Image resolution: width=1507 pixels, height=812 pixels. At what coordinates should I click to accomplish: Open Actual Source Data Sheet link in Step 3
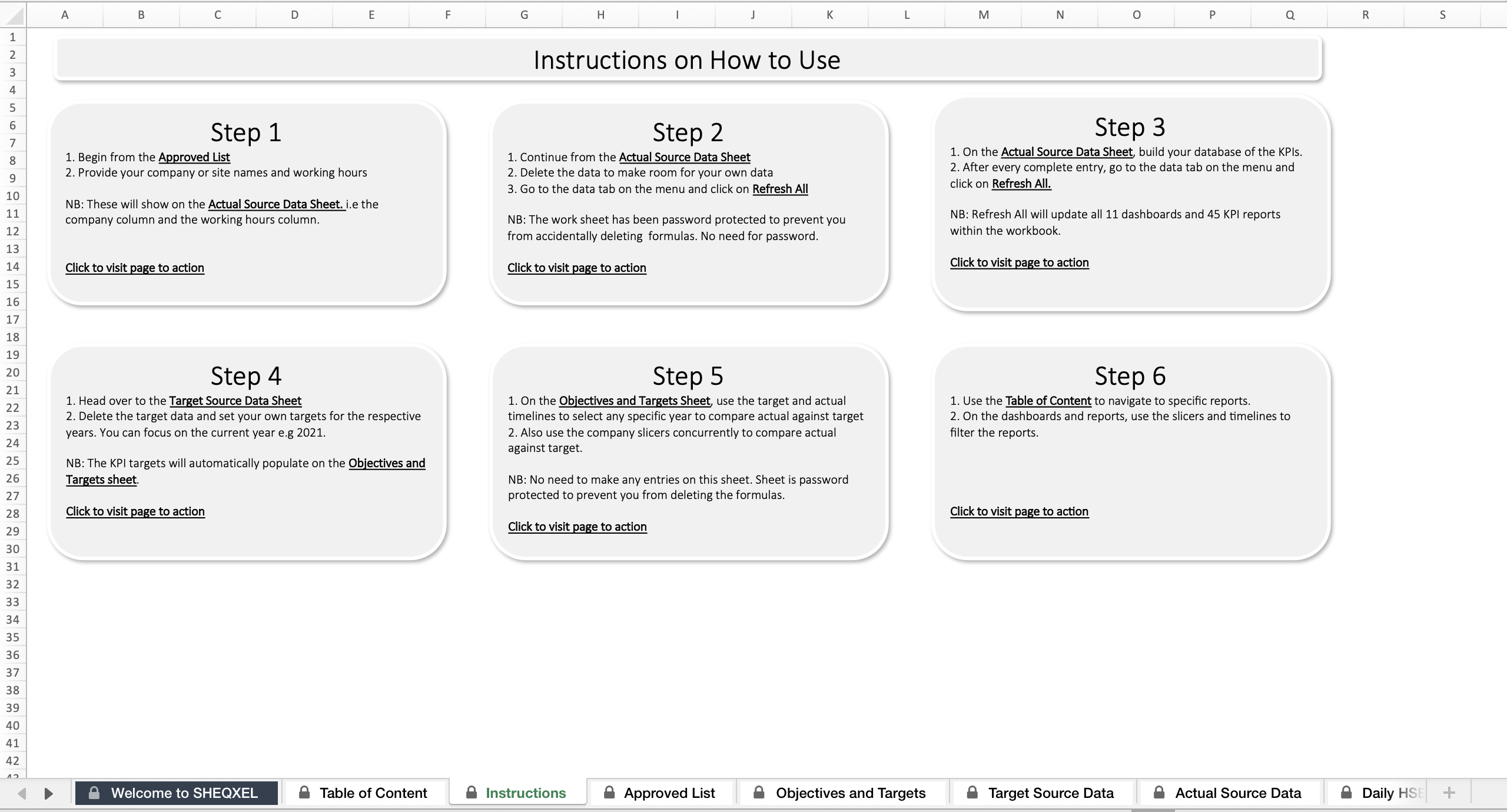click(x=1067, y=152)
